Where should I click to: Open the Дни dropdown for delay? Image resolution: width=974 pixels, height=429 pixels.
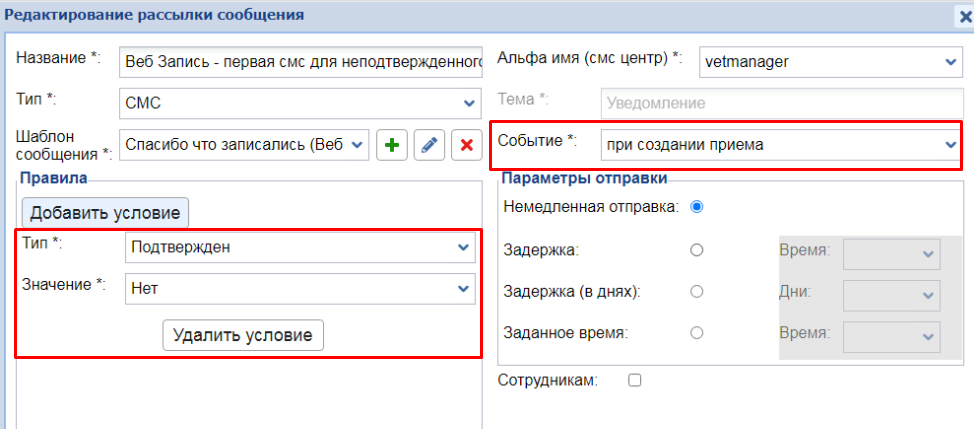892,294
